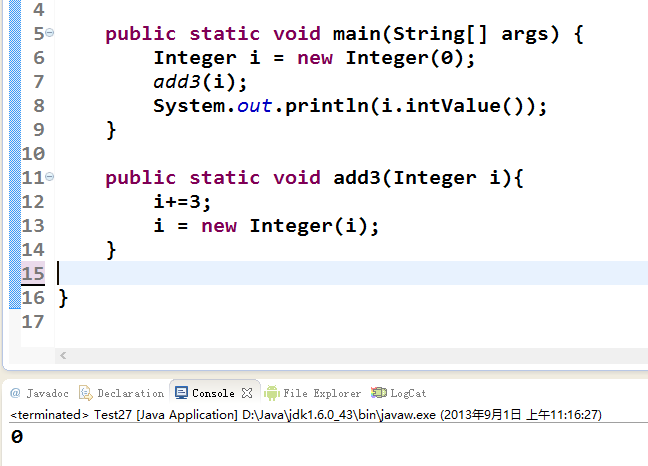Click the Console monitor icon
The image size is (648, 466).
pos(181,393)
